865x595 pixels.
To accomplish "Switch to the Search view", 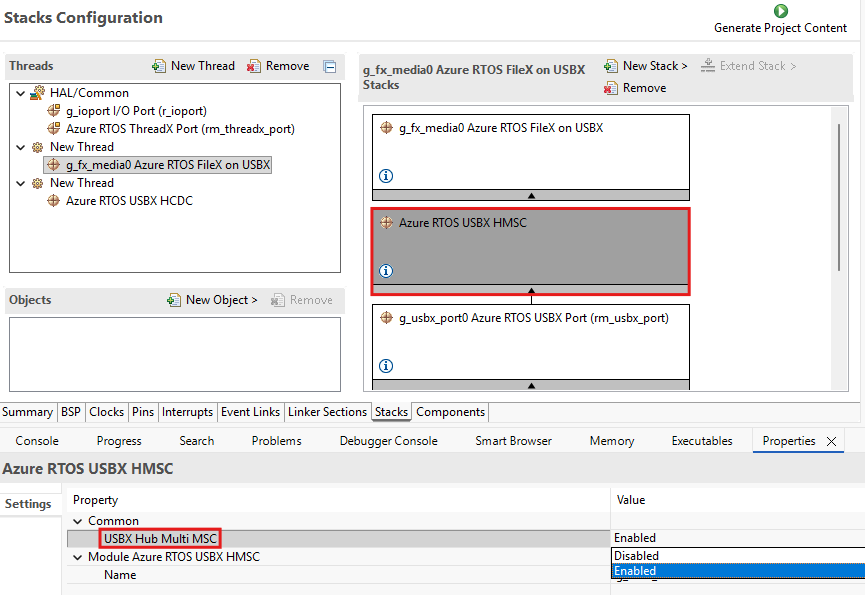I will point(196,441).
